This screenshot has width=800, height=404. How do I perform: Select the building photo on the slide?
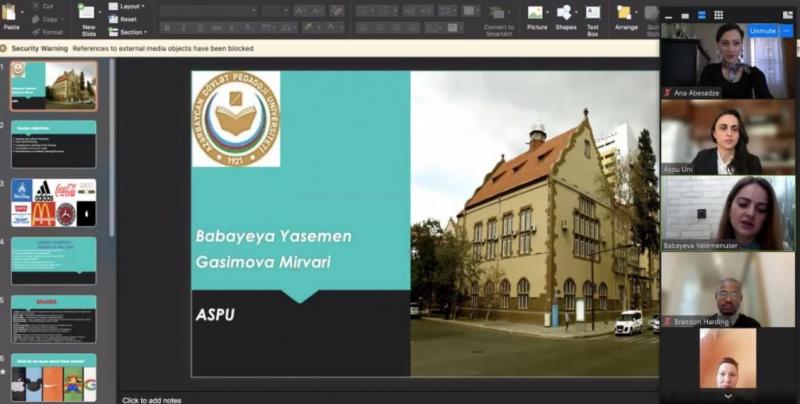pos(535,223)
